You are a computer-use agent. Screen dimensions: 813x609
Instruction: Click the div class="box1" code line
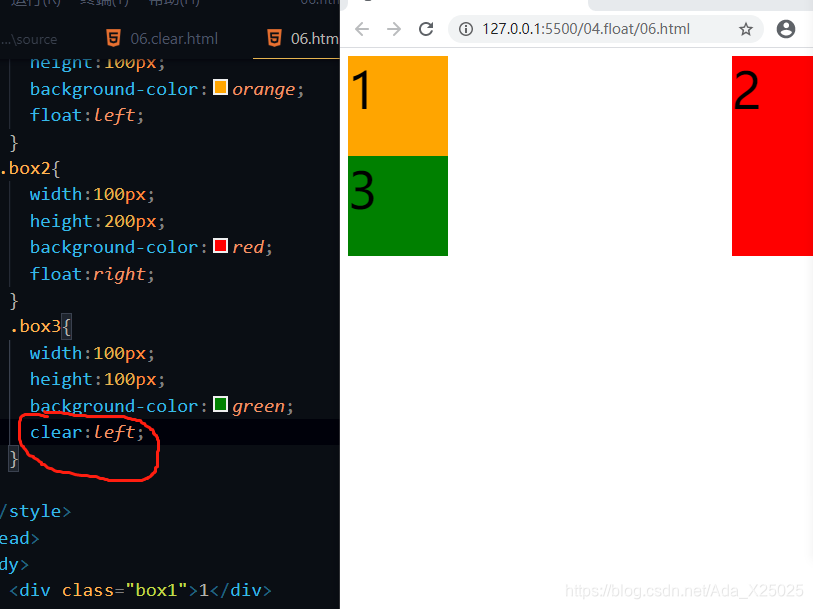pos(141,590)
